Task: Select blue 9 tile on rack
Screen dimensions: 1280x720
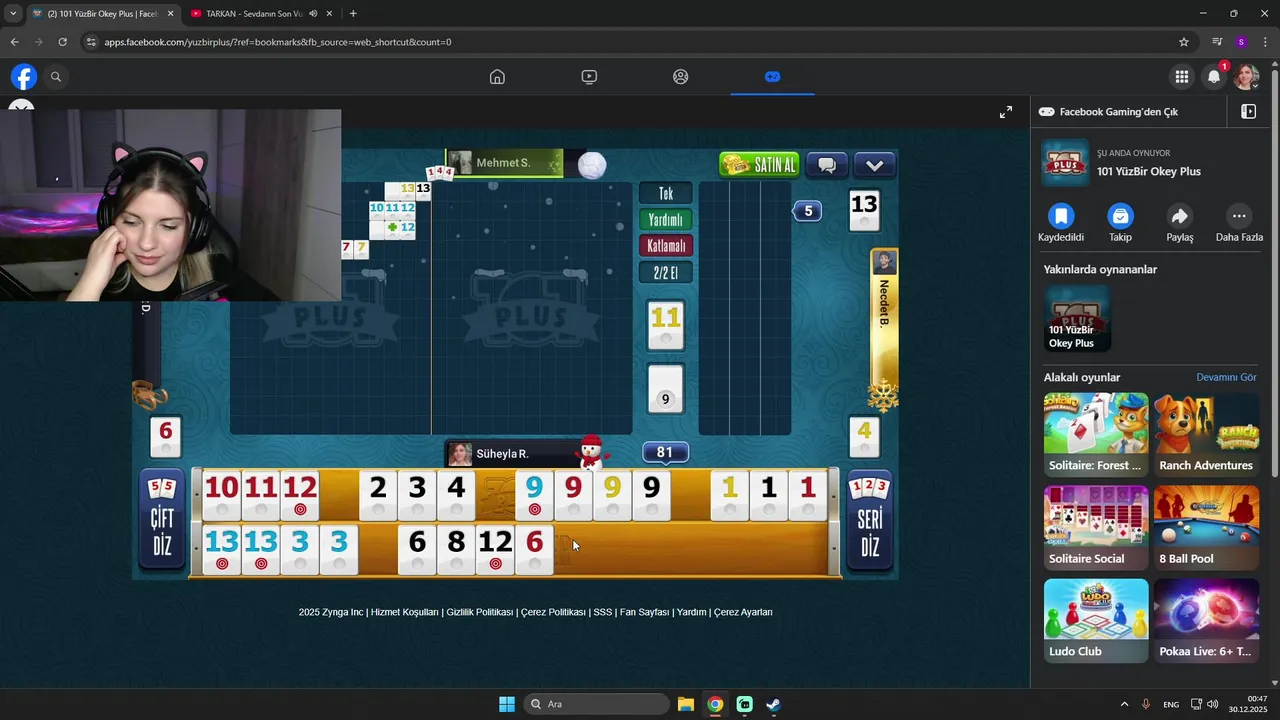Action: pos(534,495)
